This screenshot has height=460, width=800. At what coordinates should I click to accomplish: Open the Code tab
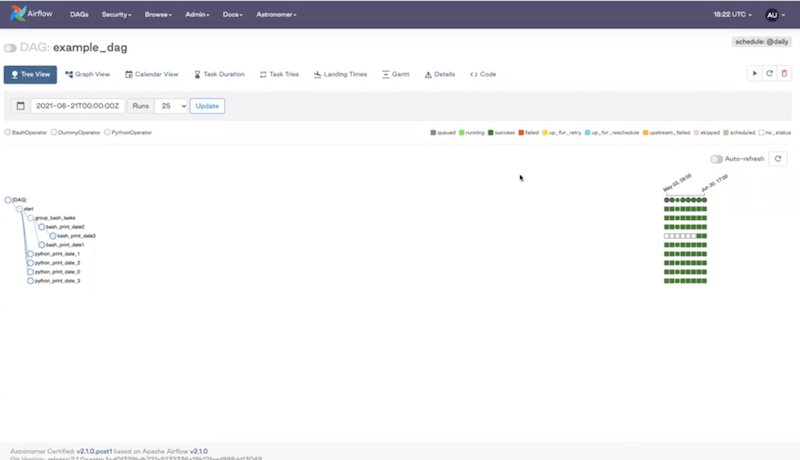(x=483, y=74)
